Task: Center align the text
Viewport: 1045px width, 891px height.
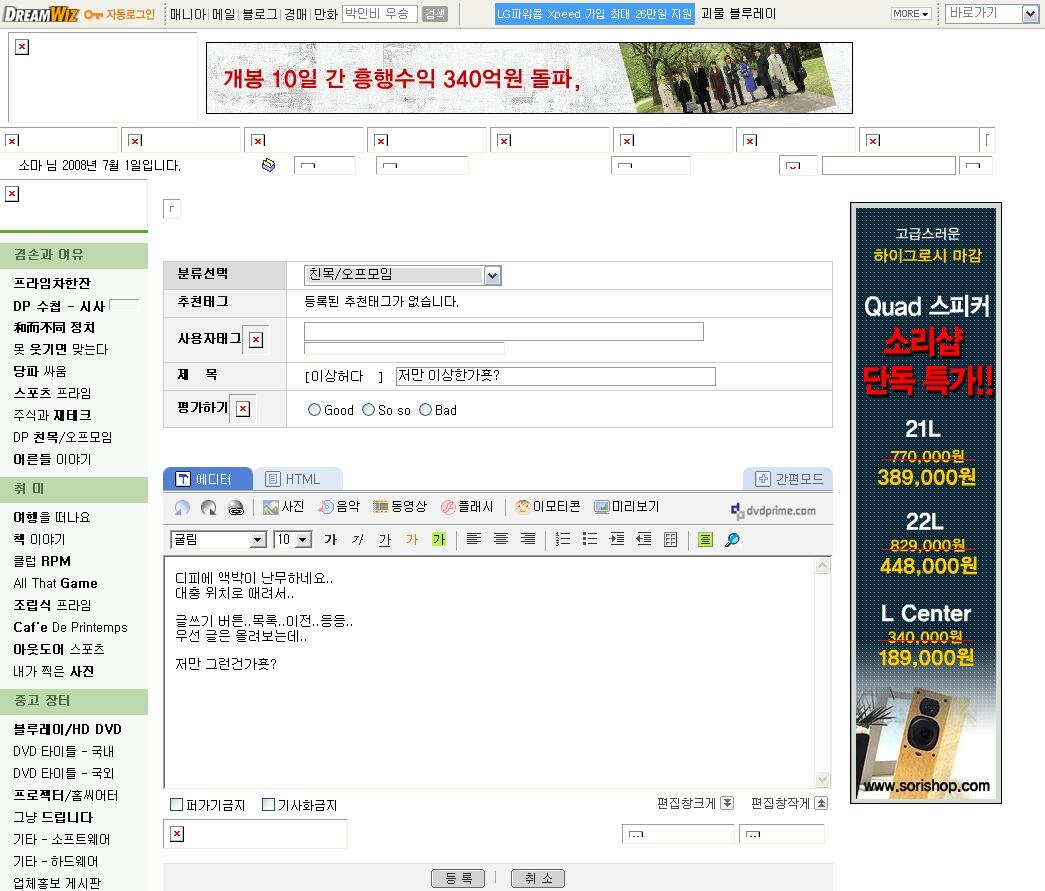Action: [x=501, y=540]
